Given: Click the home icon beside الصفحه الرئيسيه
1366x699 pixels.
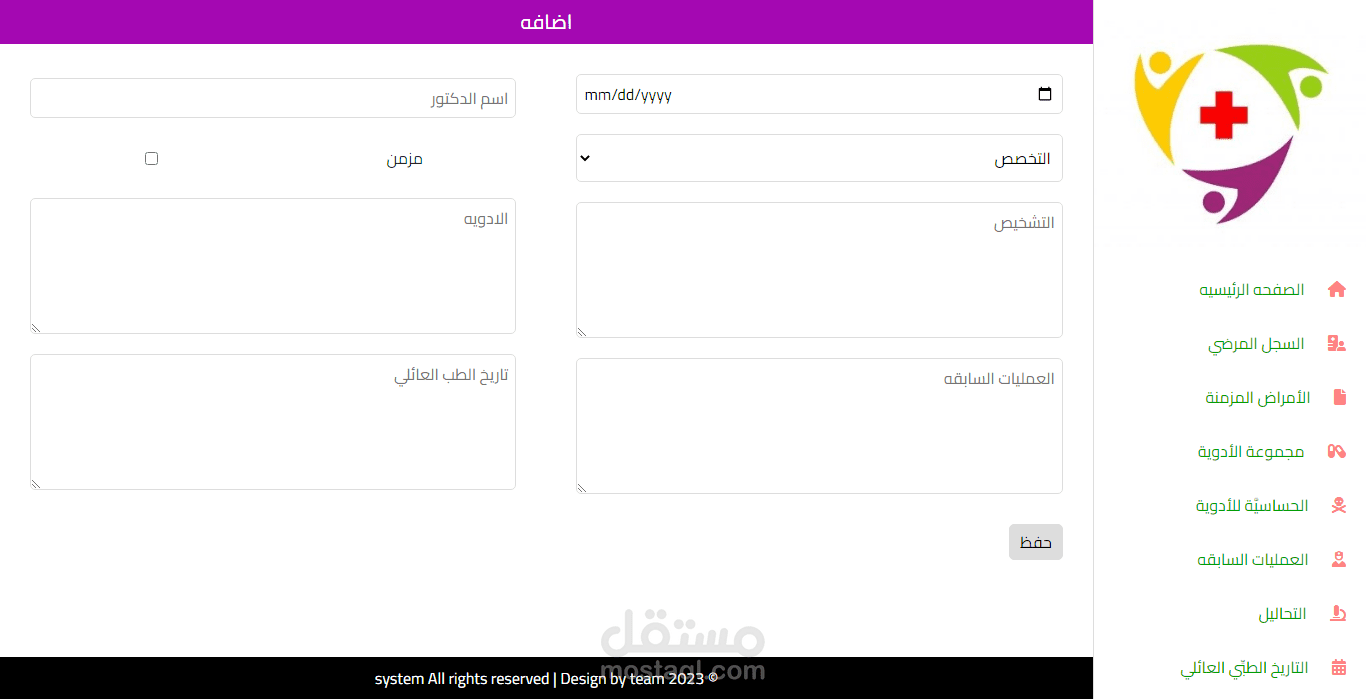Looking at the screenshot, I should point(1338,289).
